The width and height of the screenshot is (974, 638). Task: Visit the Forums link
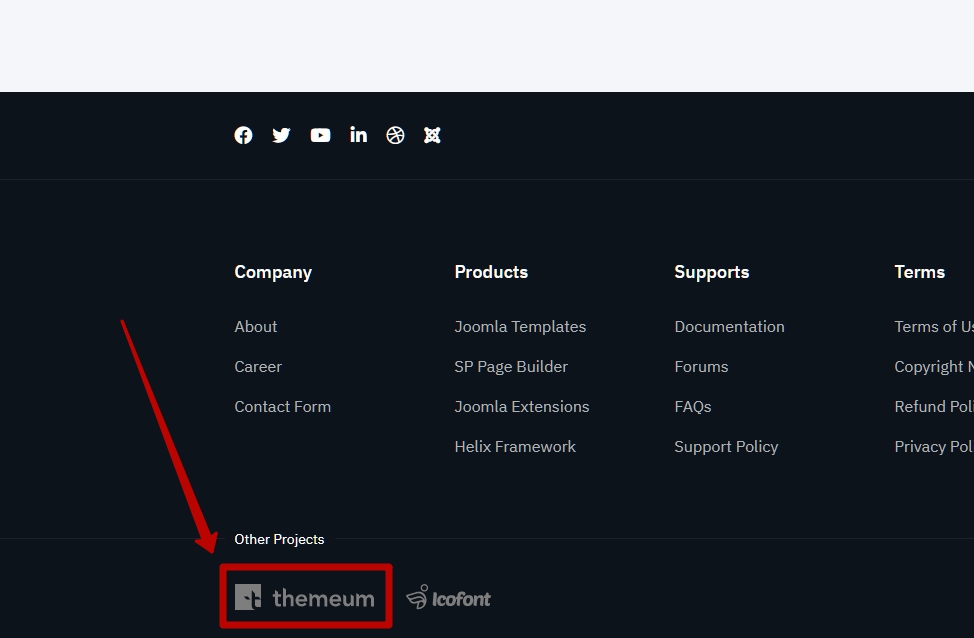click(701, 367)
